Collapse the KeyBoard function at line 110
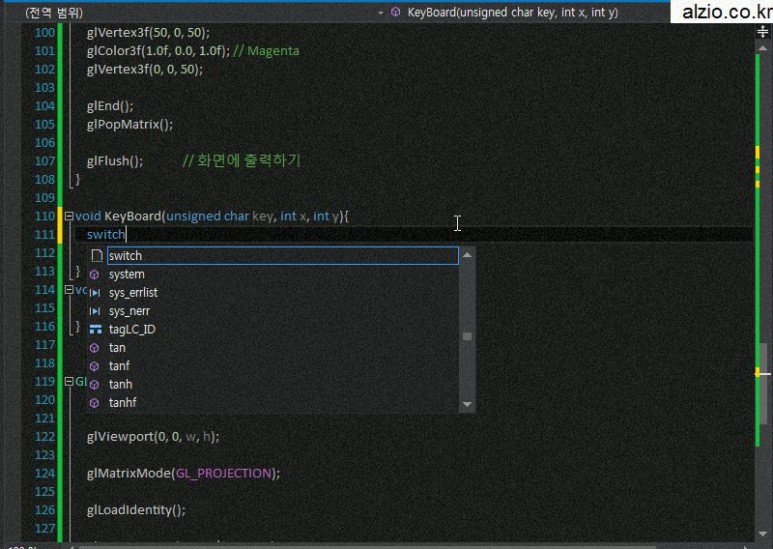Screen dimensions: 773x549 click(69, 216)
